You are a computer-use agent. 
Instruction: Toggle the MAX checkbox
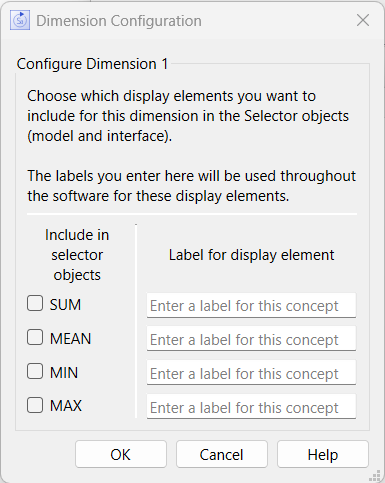(x=35, y=405)
